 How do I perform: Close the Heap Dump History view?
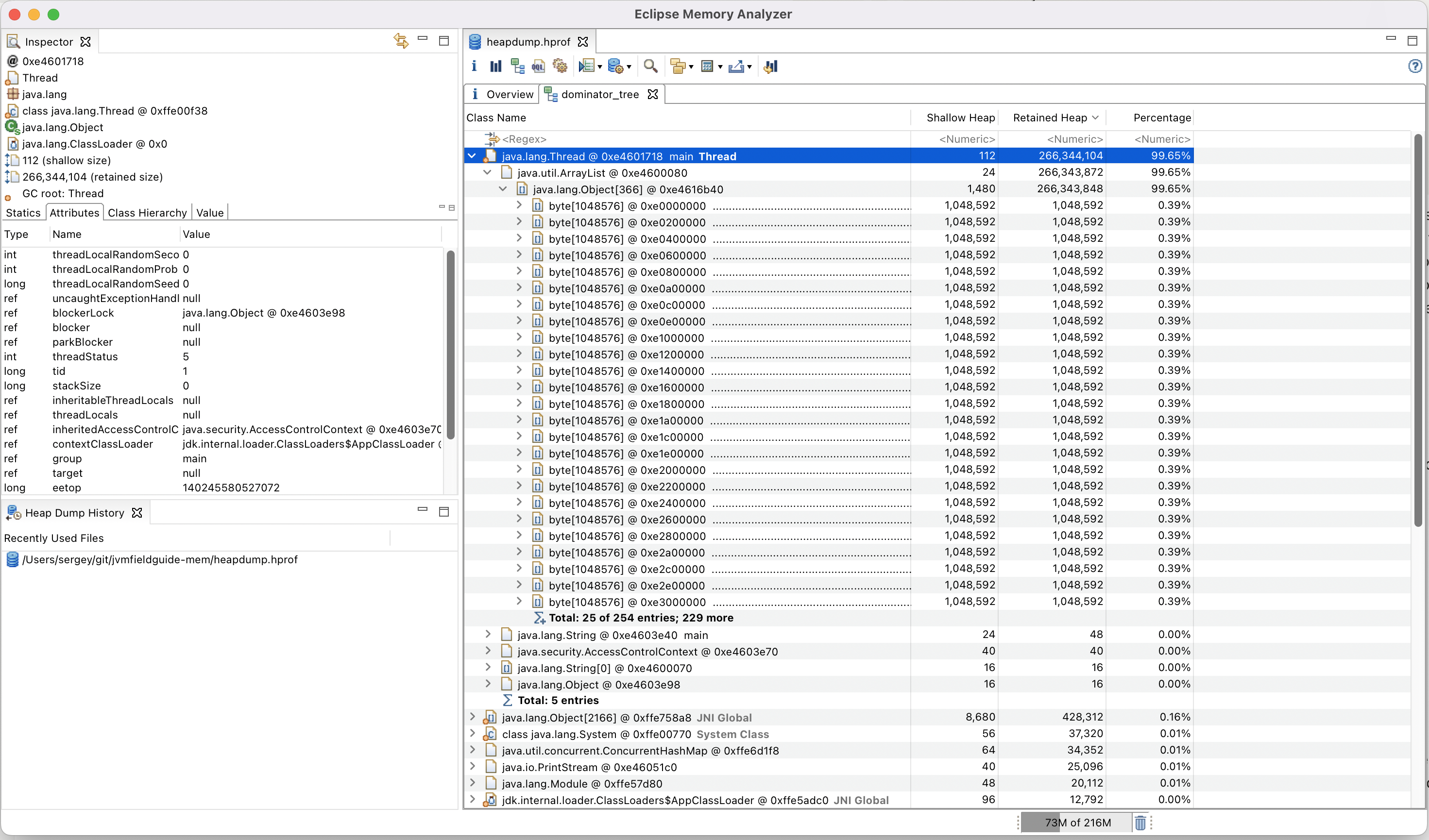[136, 512]
